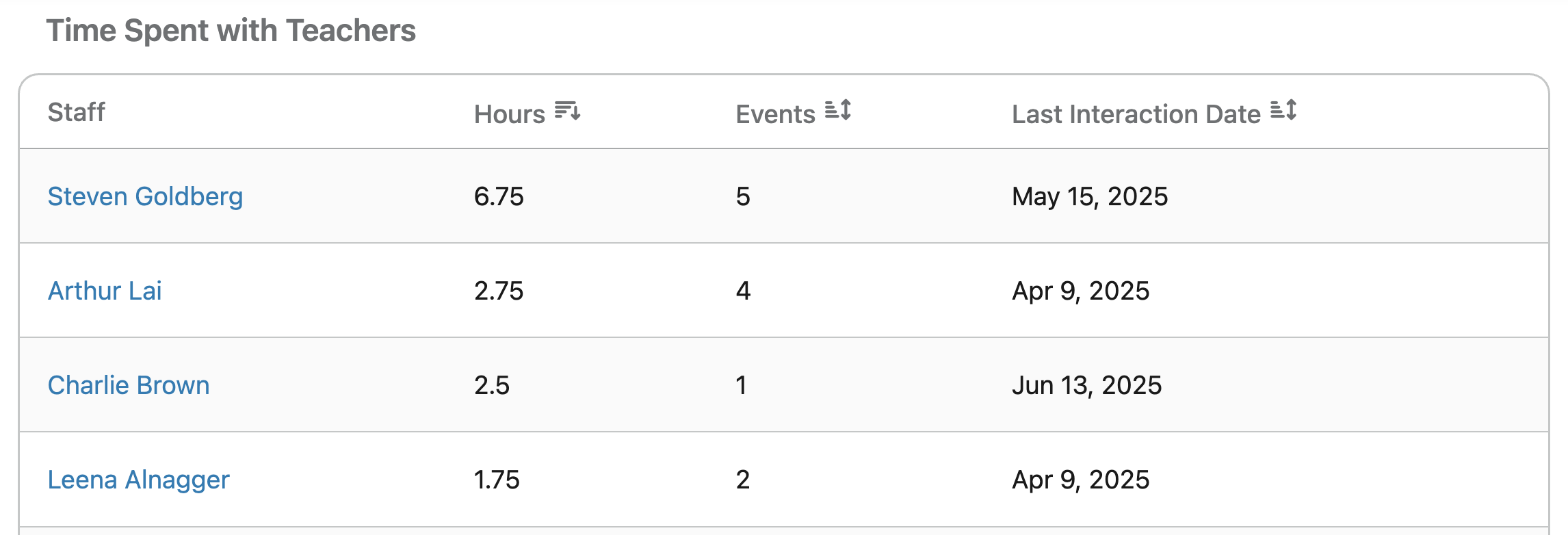Click Leena Alnagger's 1.75 hours value

(x=497, y=480)
